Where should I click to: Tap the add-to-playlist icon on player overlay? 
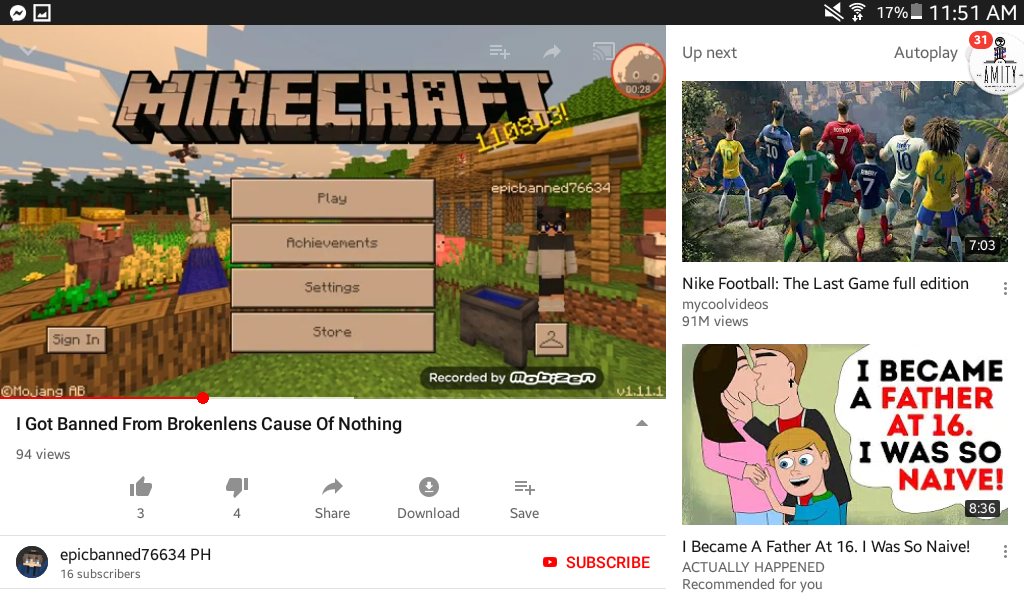point(500,51)
